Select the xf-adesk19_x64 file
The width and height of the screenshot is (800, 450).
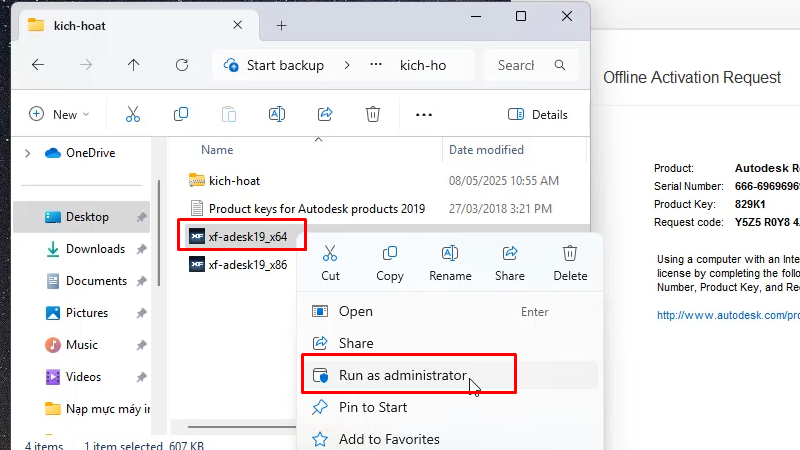point(238,237)
